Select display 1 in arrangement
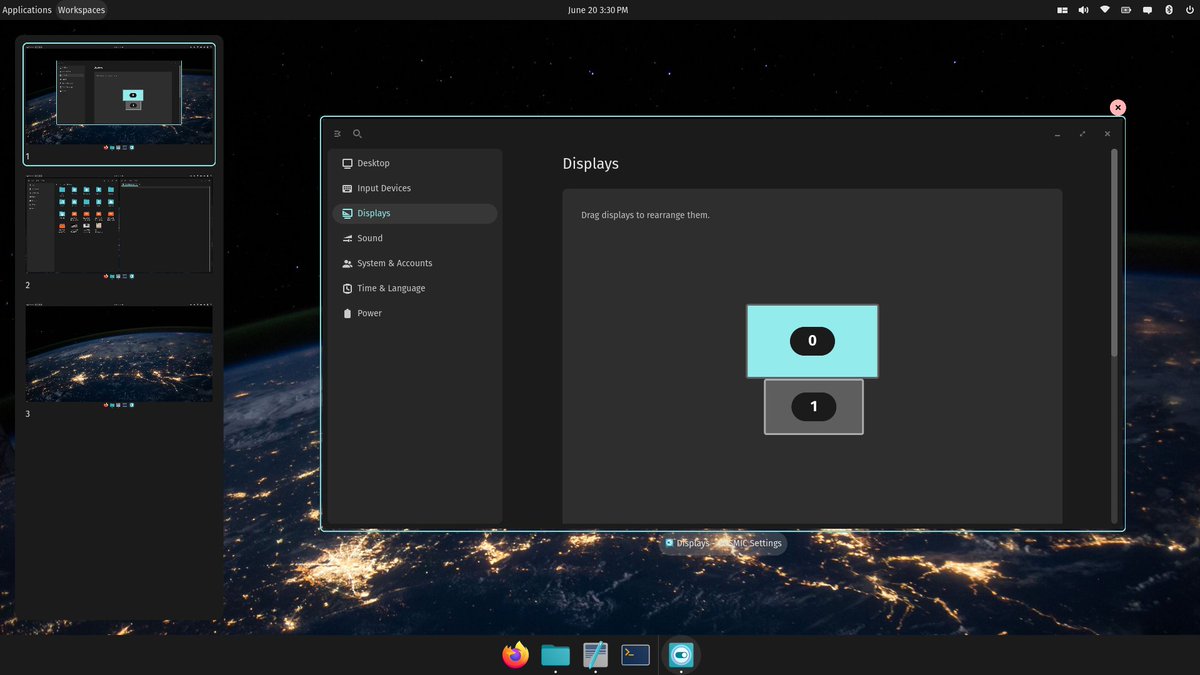This screenshot has width=1200, height=675. (x=813, y=406)
